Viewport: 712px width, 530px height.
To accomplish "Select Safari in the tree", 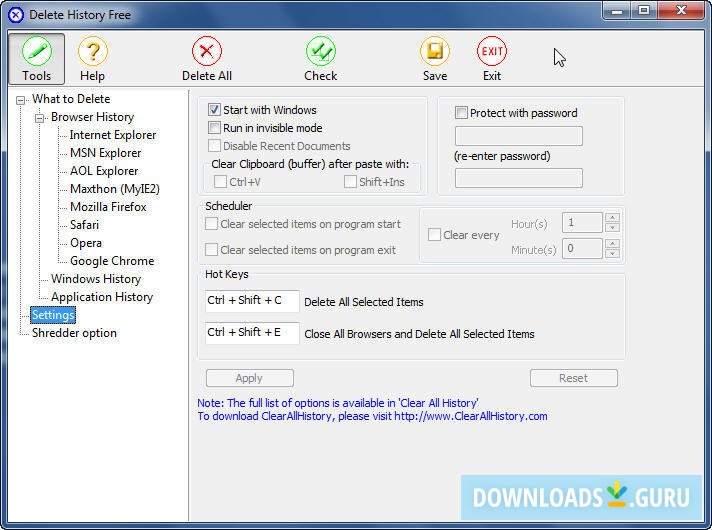I will pyautogui.click(x=84, y=225).
